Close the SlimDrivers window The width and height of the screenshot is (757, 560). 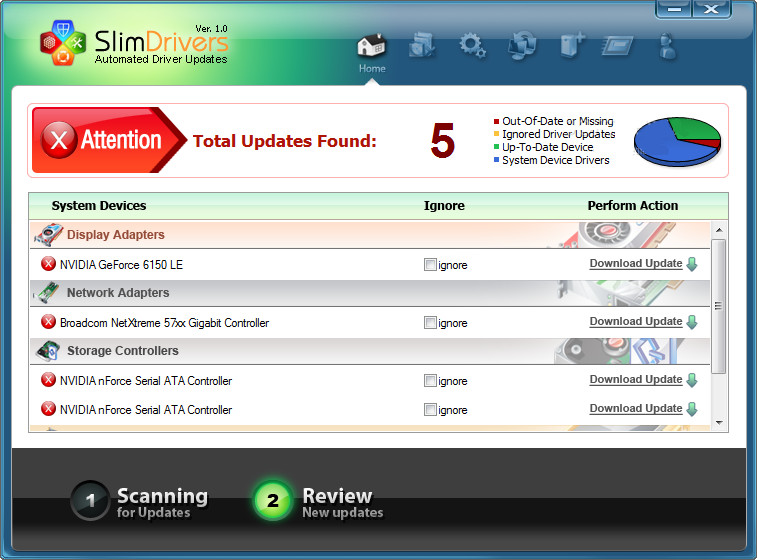[x=711, y=10]
